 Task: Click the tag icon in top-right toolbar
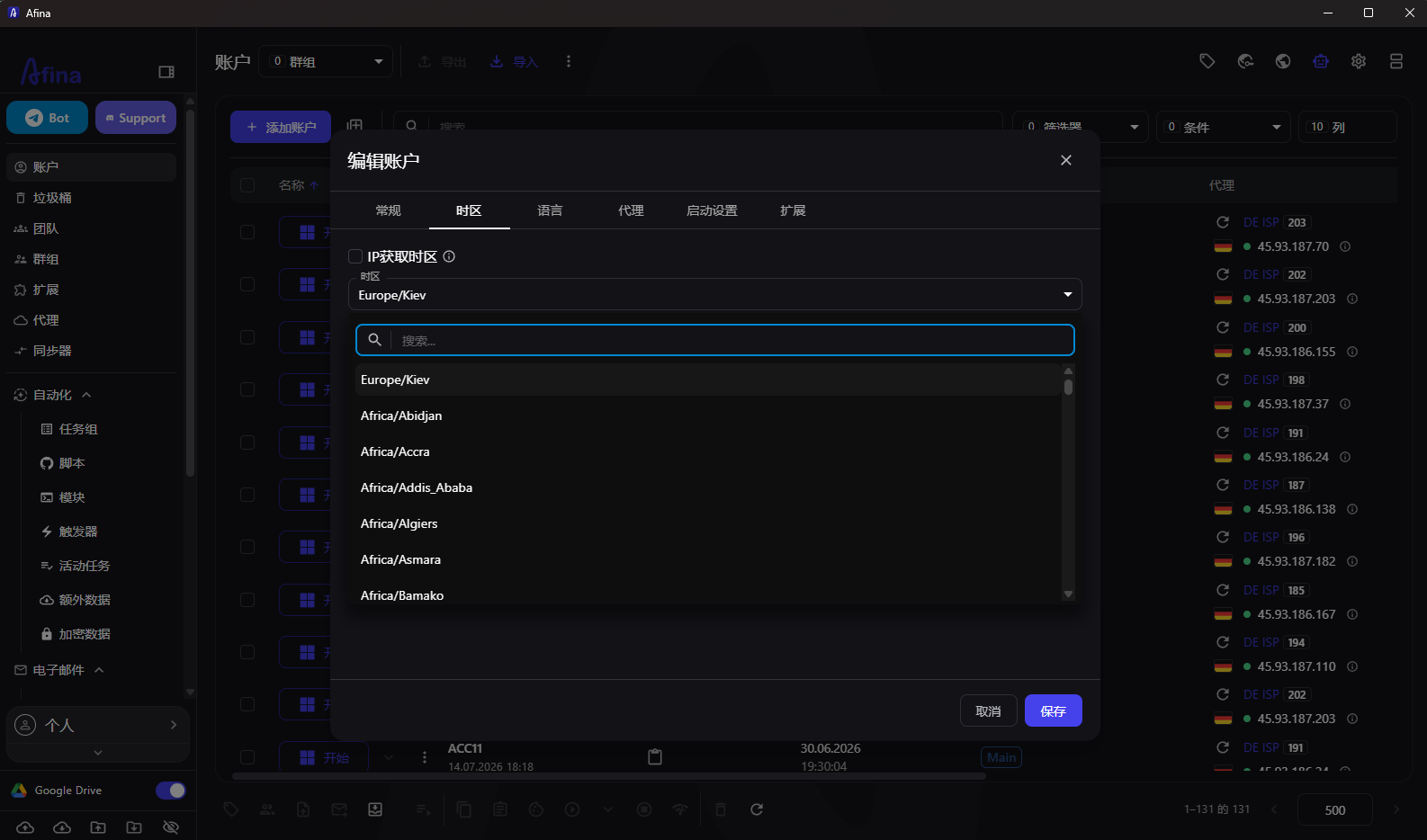[1207, 61]
